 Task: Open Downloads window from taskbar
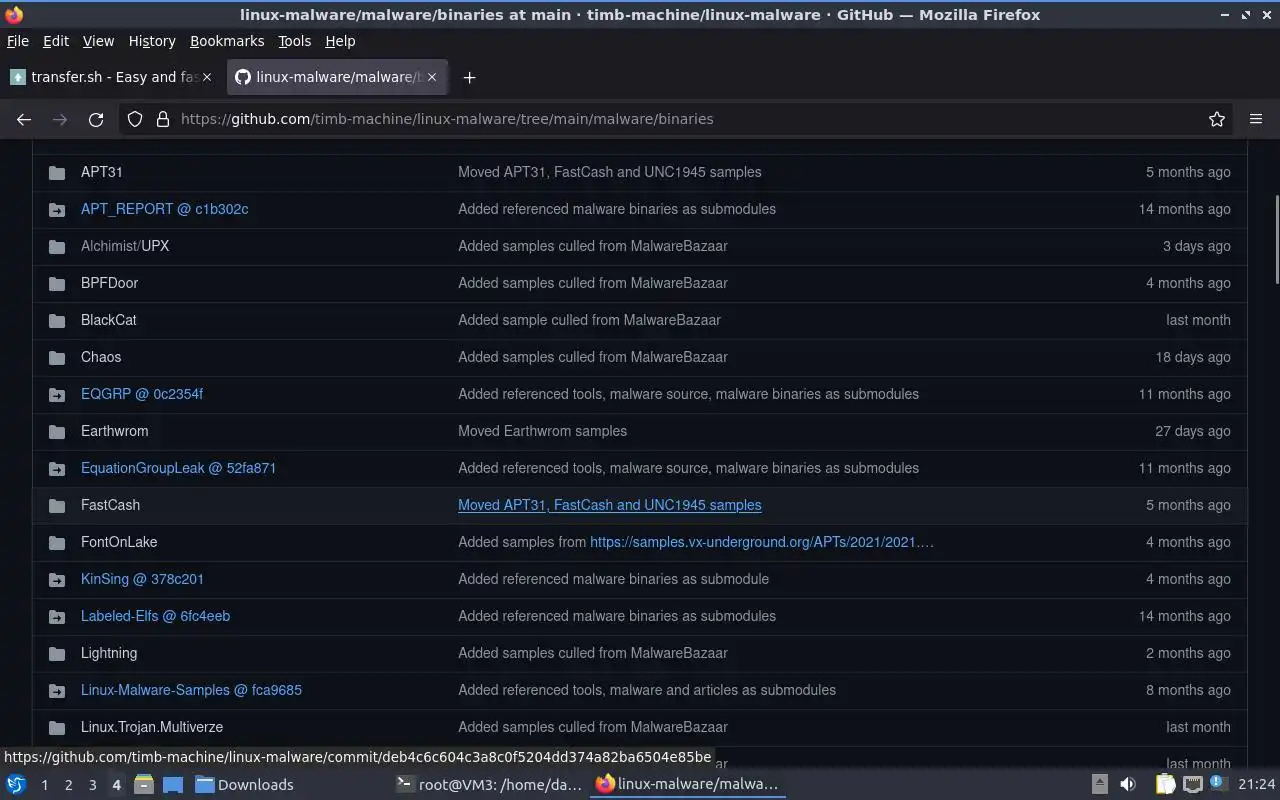click(x=244, y=784)
